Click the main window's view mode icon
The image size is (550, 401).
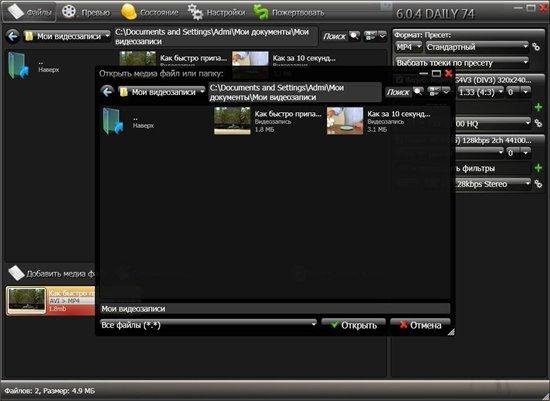(x=370, y=36)
